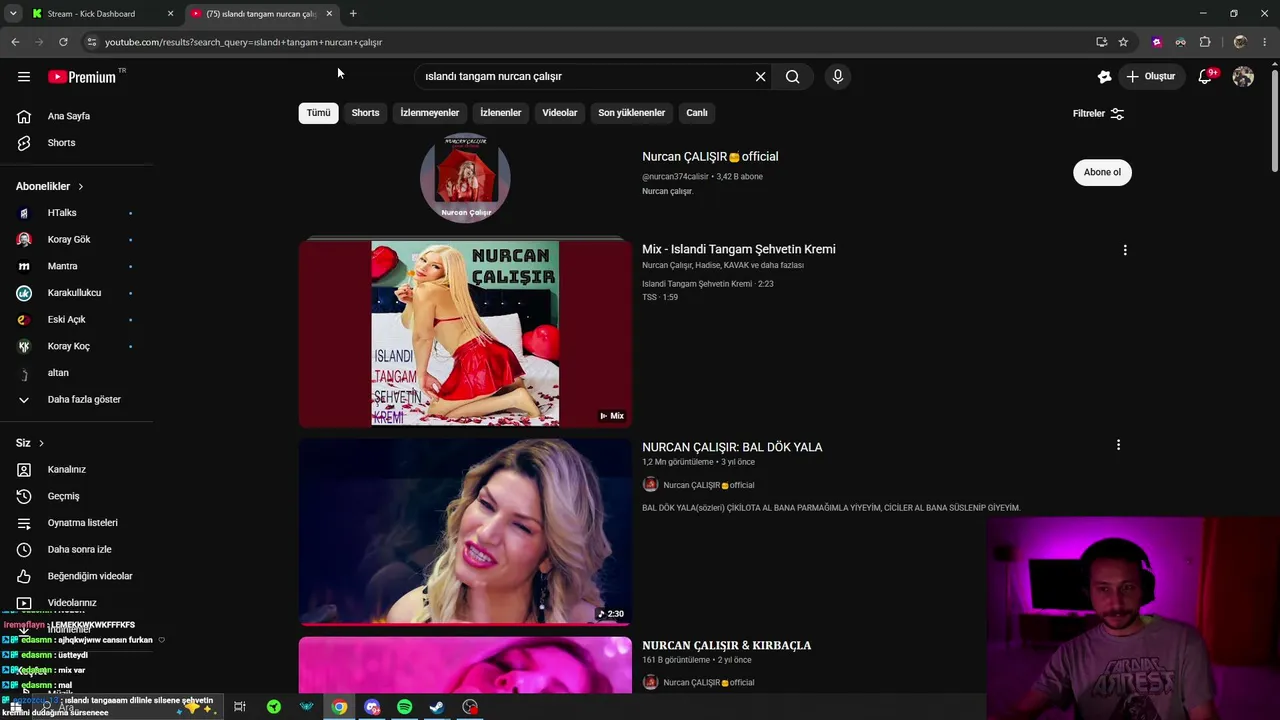The height and width of the screenshot is (720, 1280).
Task: Expand the Abonelikler section
Action: (x=50, y=186)
